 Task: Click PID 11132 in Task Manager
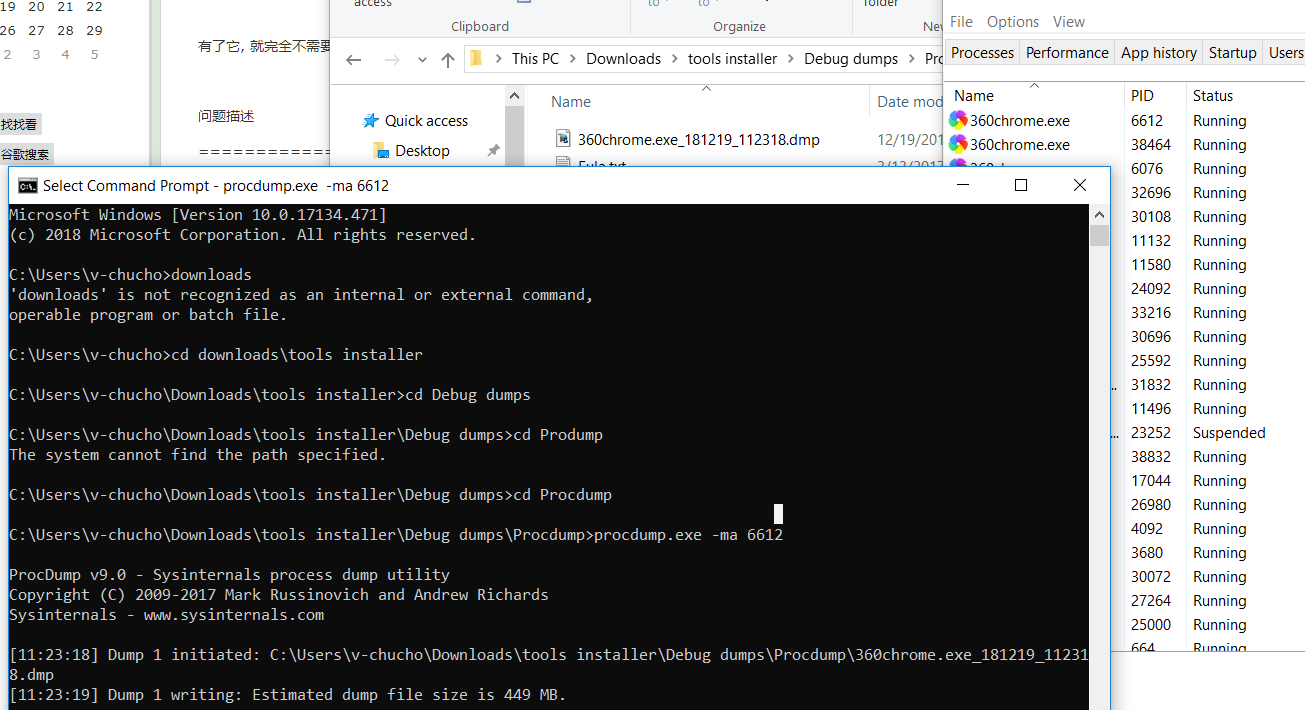tap(1150, 241)
